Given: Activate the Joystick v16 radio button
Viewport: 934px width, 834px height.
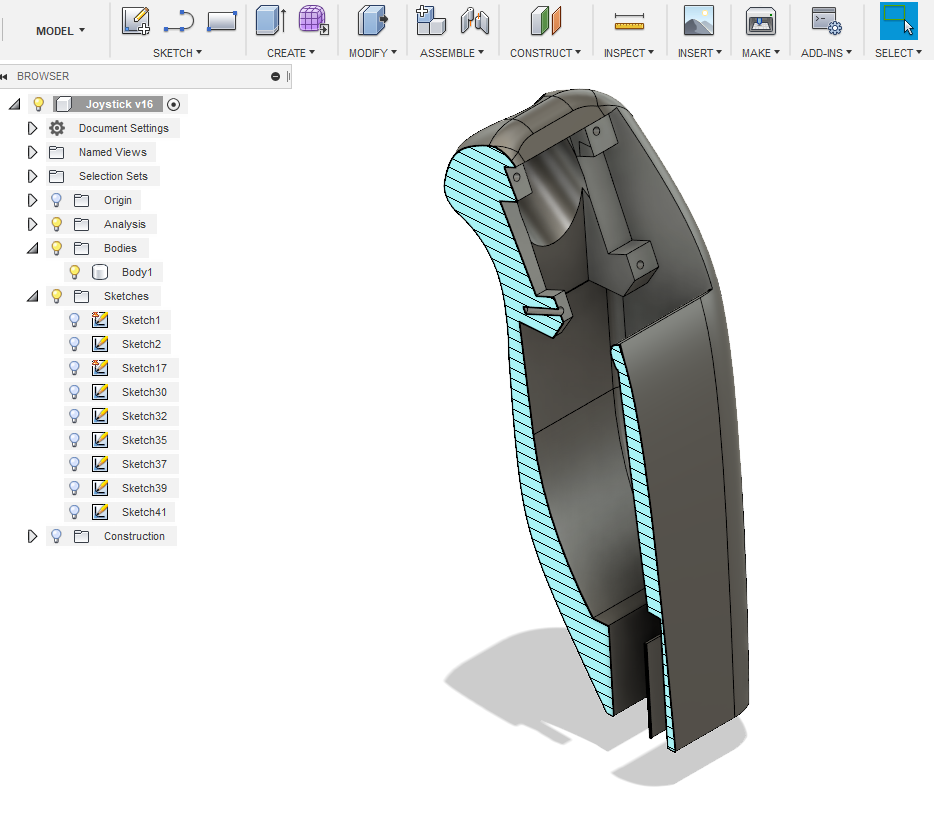Looking at the screenshot, I should coord(174,104).
